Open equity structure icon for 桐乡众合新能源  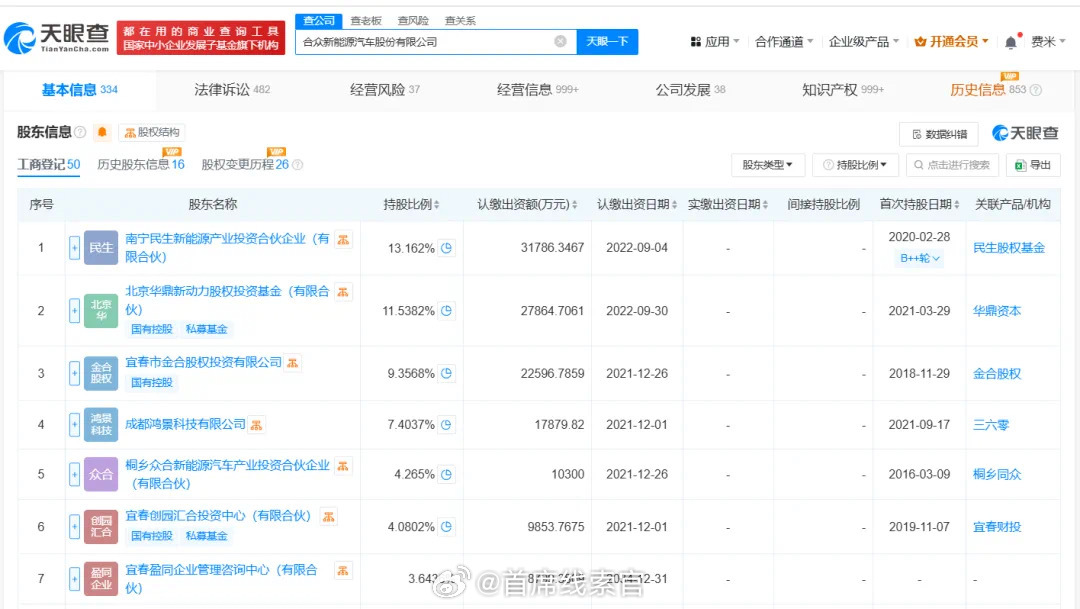tap(342, 466)
